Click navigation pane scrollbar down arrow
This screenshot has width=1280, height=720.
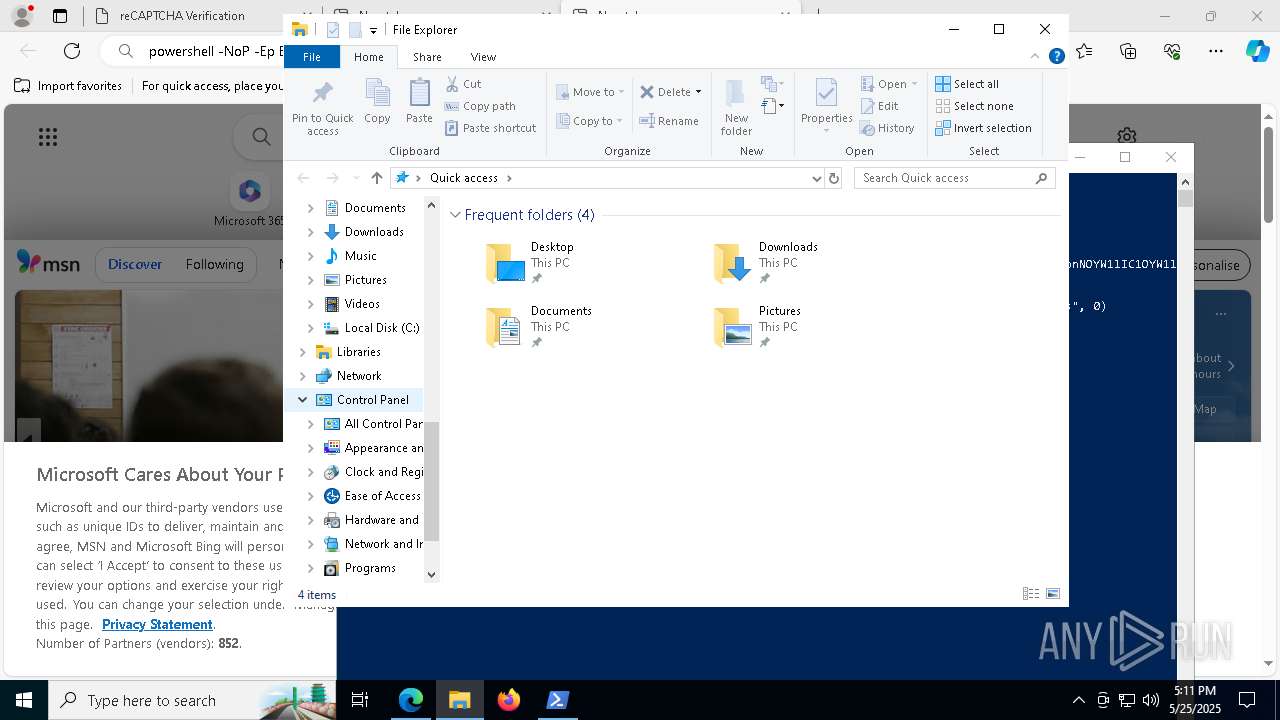coord(432,574)
